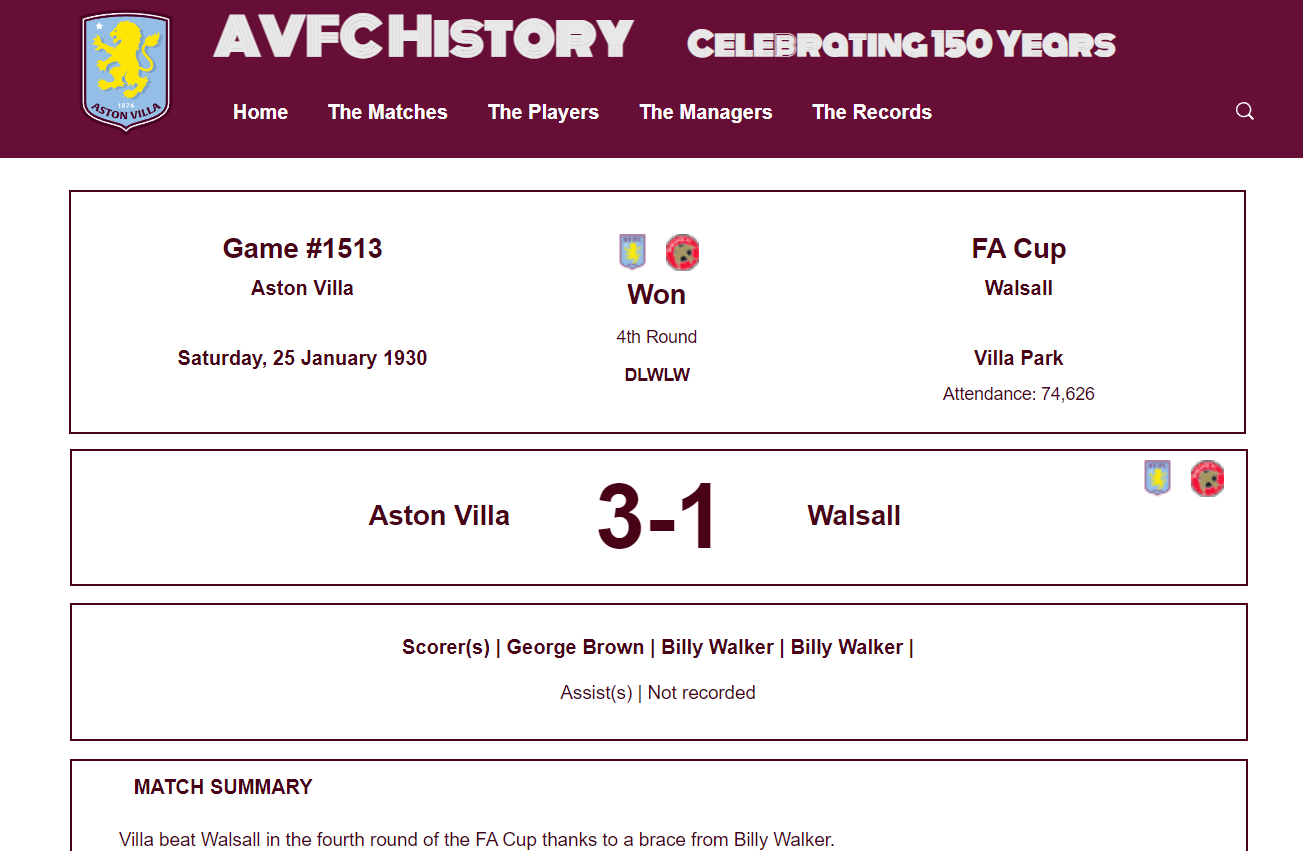Go to Home menu item
This screenshot has height=851, width=1303.
coord(260,112)
